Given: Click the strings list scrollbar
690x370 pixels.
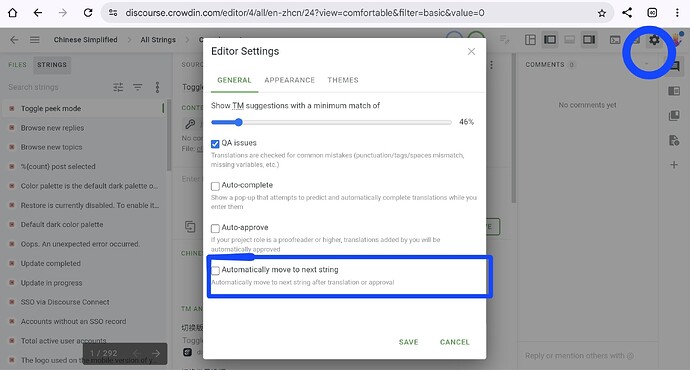Looking at the screenshot, I should coord(169,136).
